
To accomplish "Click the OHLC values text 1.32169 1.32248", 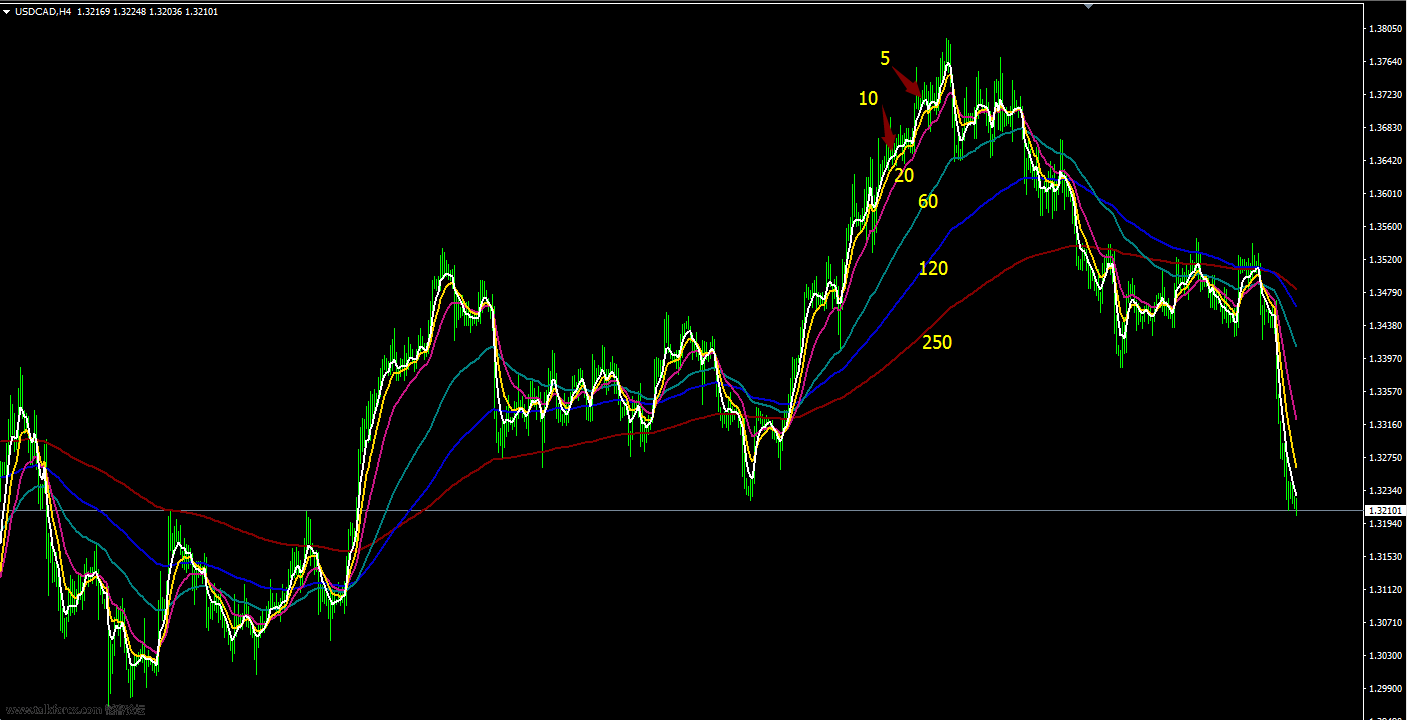I will pyautogui.click(x=110, y=11).
